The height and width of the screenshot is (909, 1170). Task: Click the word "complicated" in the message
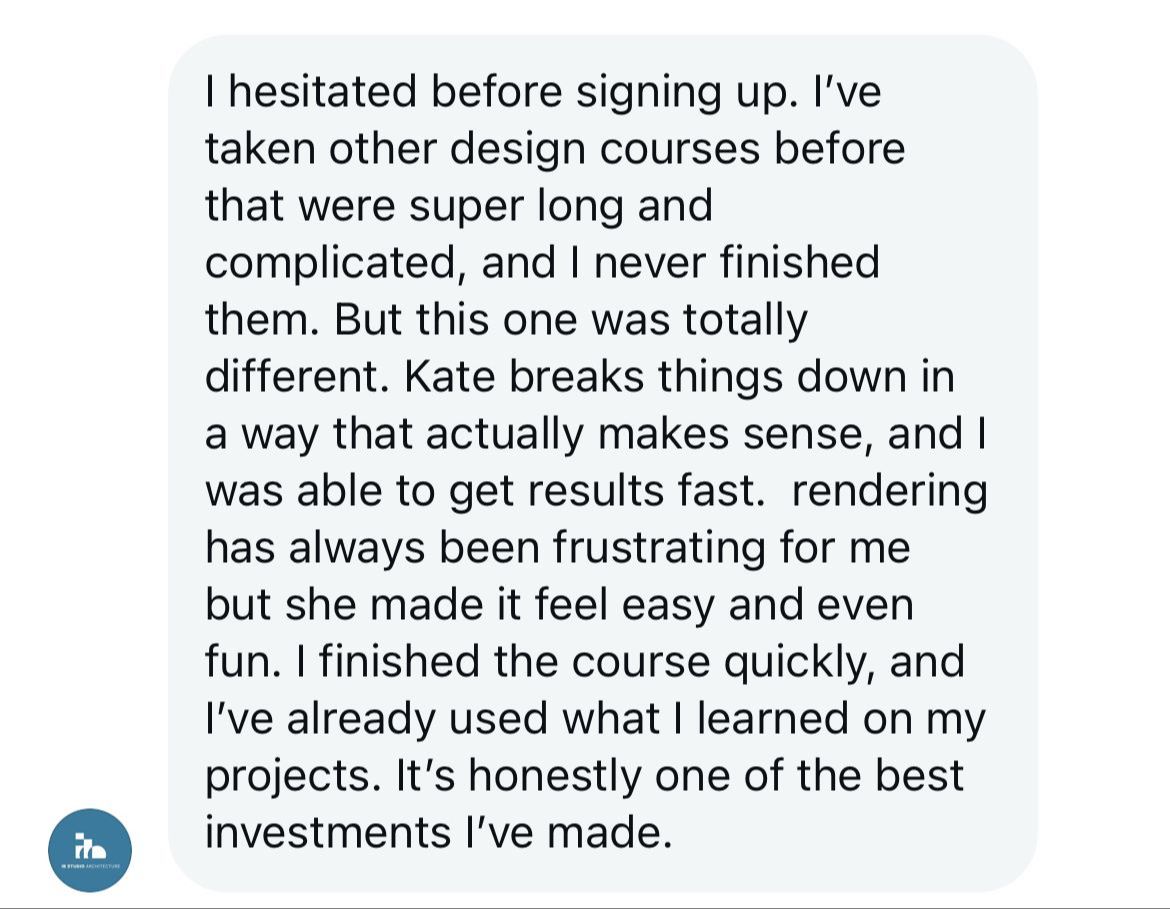(335, 263)
